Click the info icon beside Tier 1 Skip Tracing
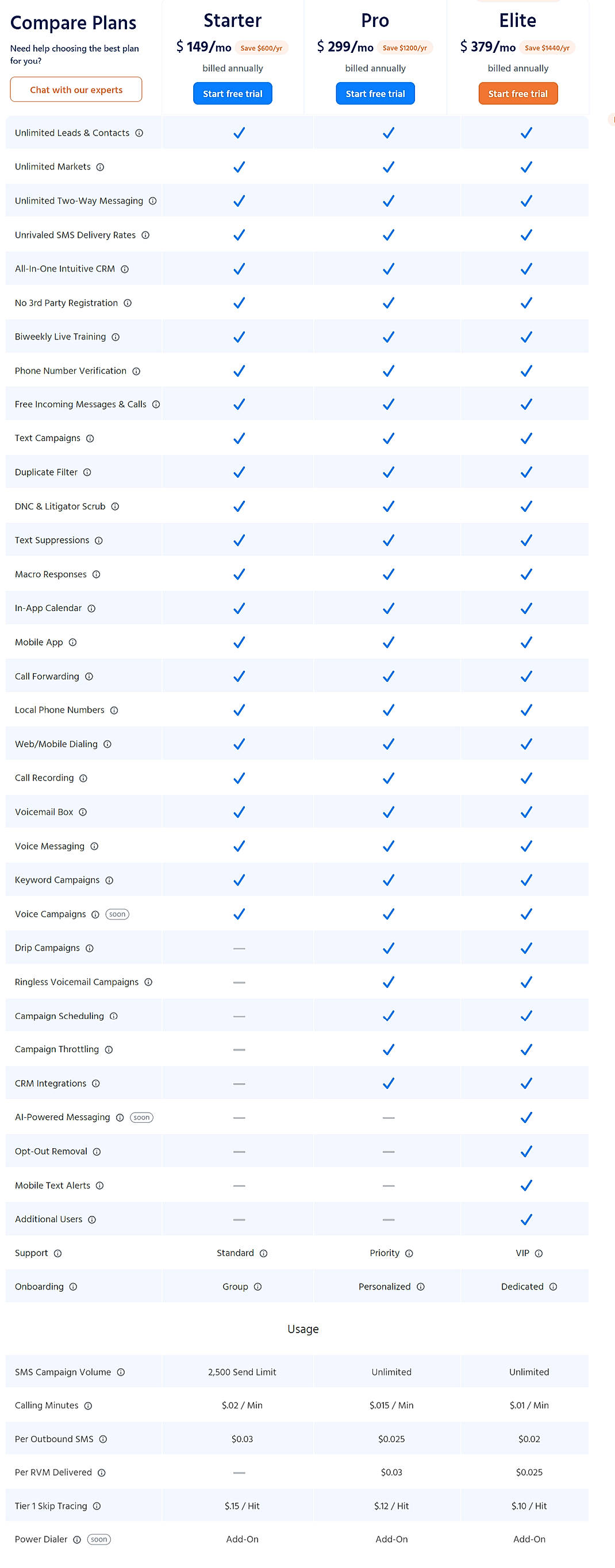Screen dimensions: 615x1568 (x=98, y=1506)
